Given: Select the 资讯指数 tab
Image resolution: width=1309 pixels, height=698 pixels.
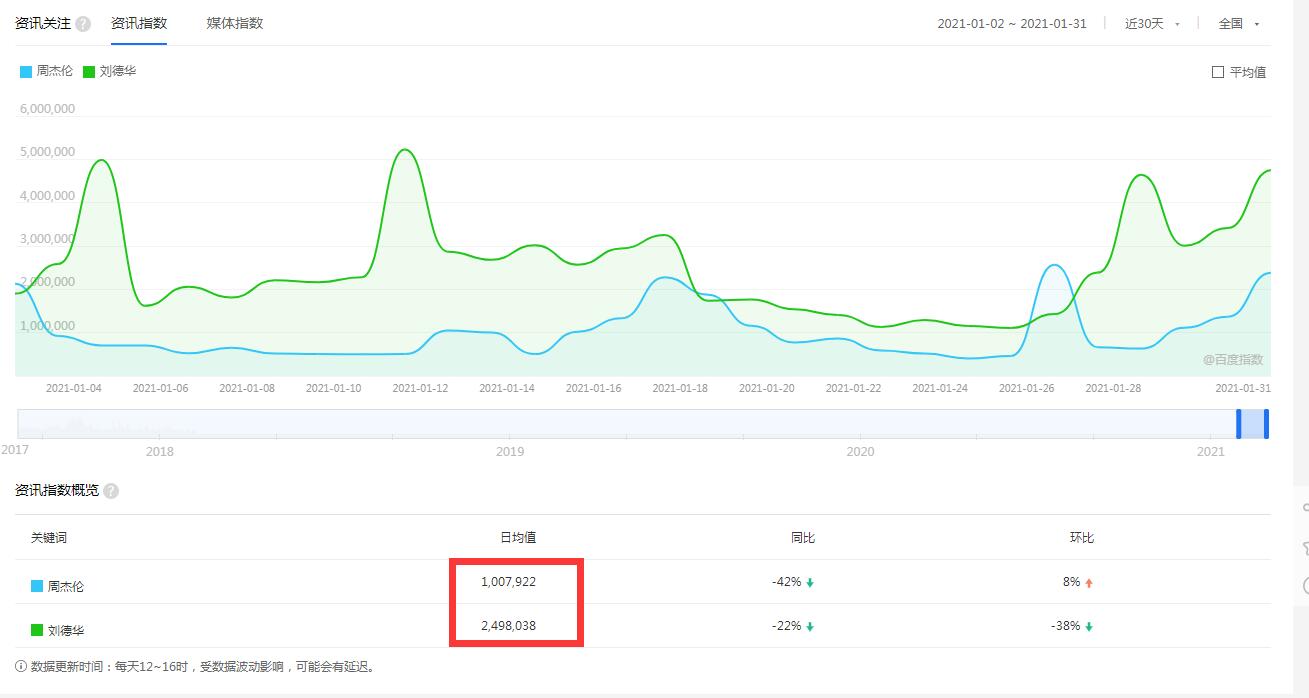Looking at the screenshot, I should pos(139,23).
